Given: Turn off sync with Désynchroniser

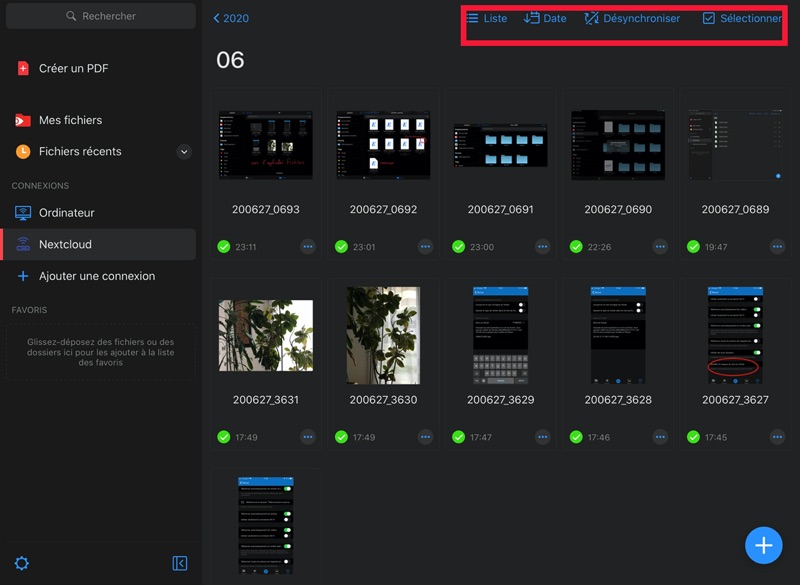Looking at the screenshot, I should pyautogui.click(x=631, y=18).
